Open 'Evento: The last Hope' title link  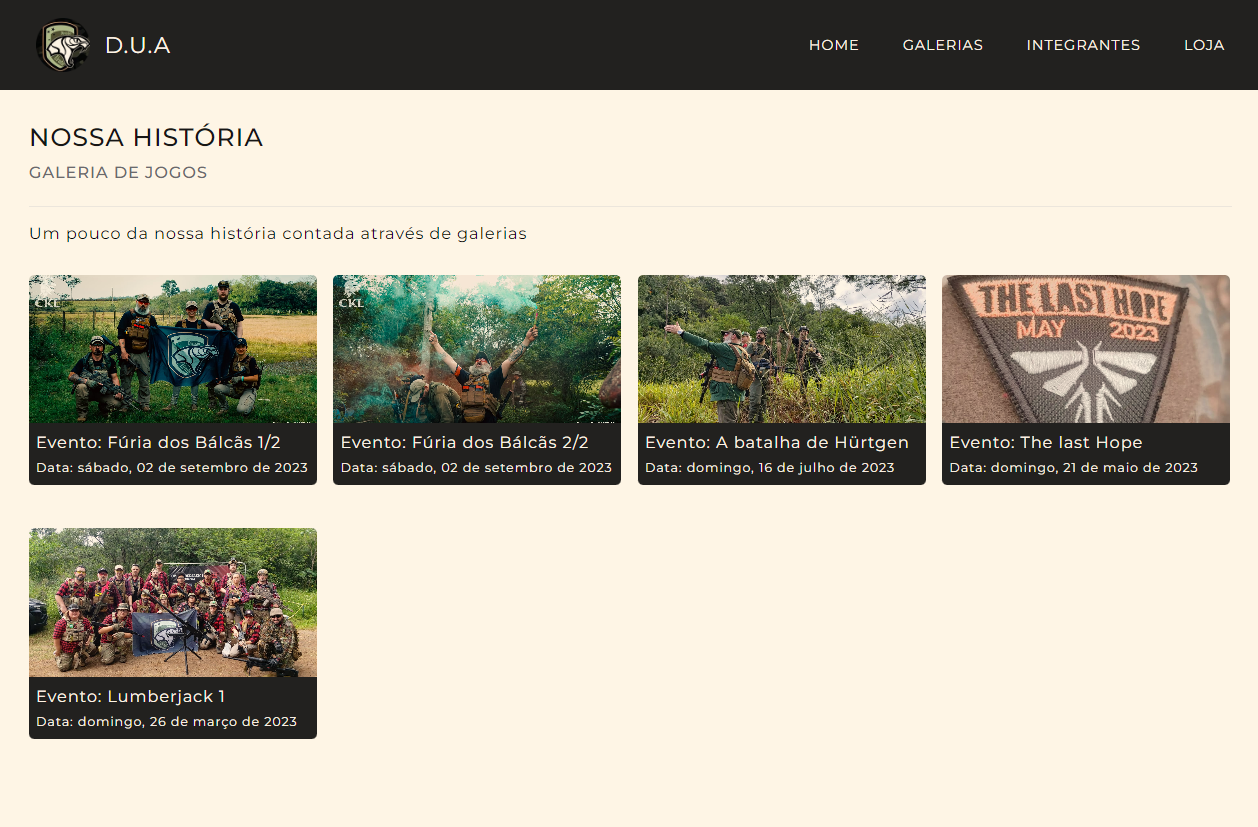(x=1045, y=442)
